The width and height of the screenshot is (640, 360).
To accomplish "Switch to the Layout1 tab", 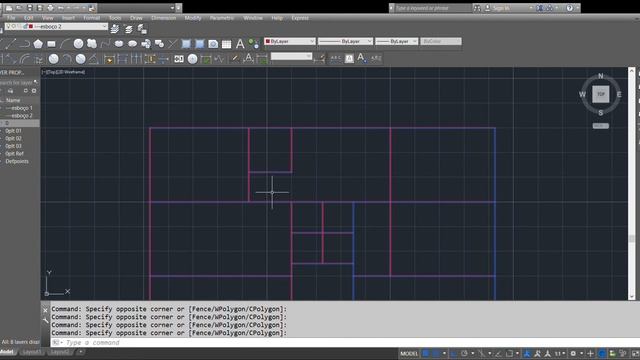I will pos(31,352).
